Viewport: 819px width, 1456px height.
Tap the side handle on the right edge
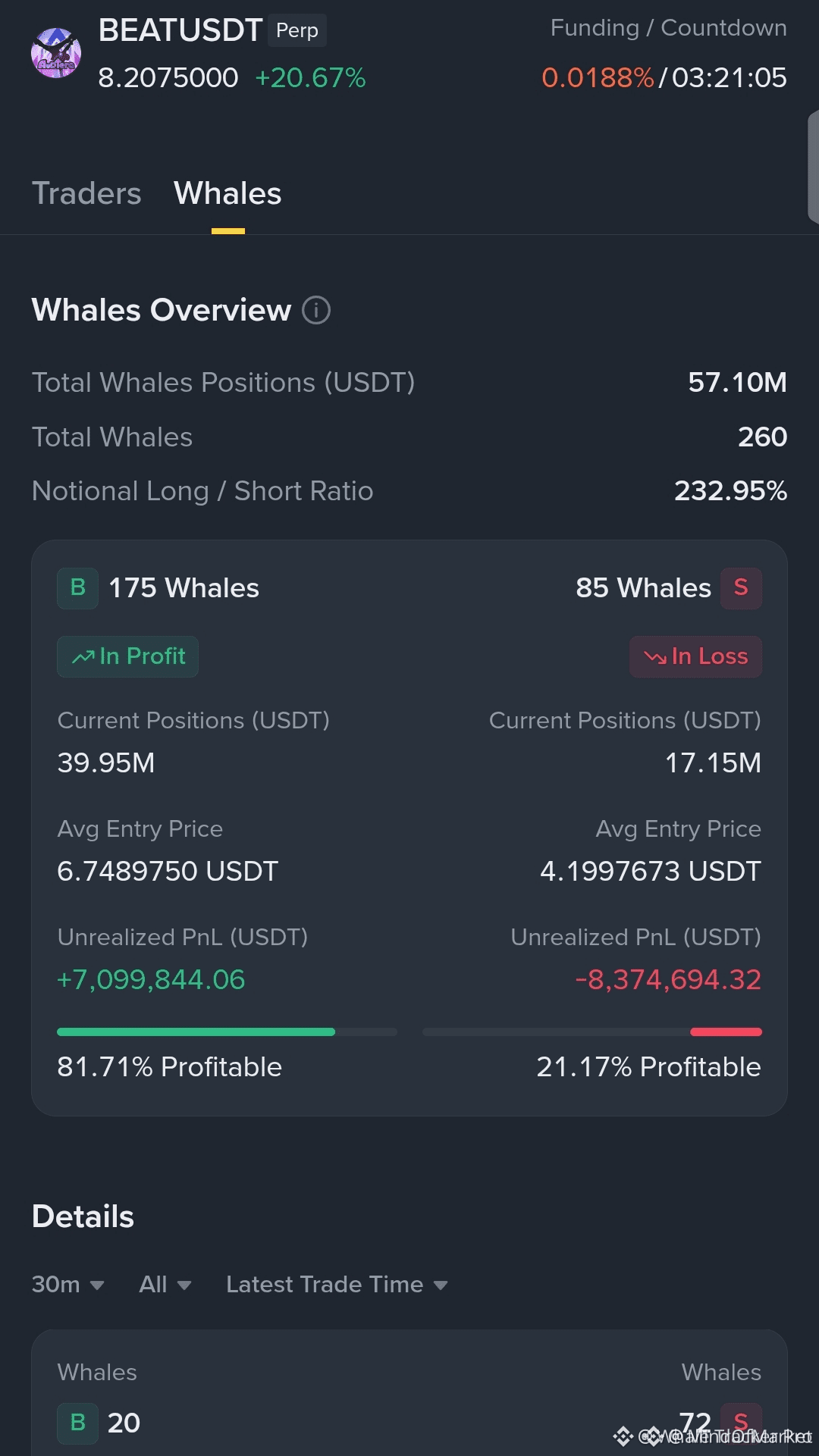point(813,167)
